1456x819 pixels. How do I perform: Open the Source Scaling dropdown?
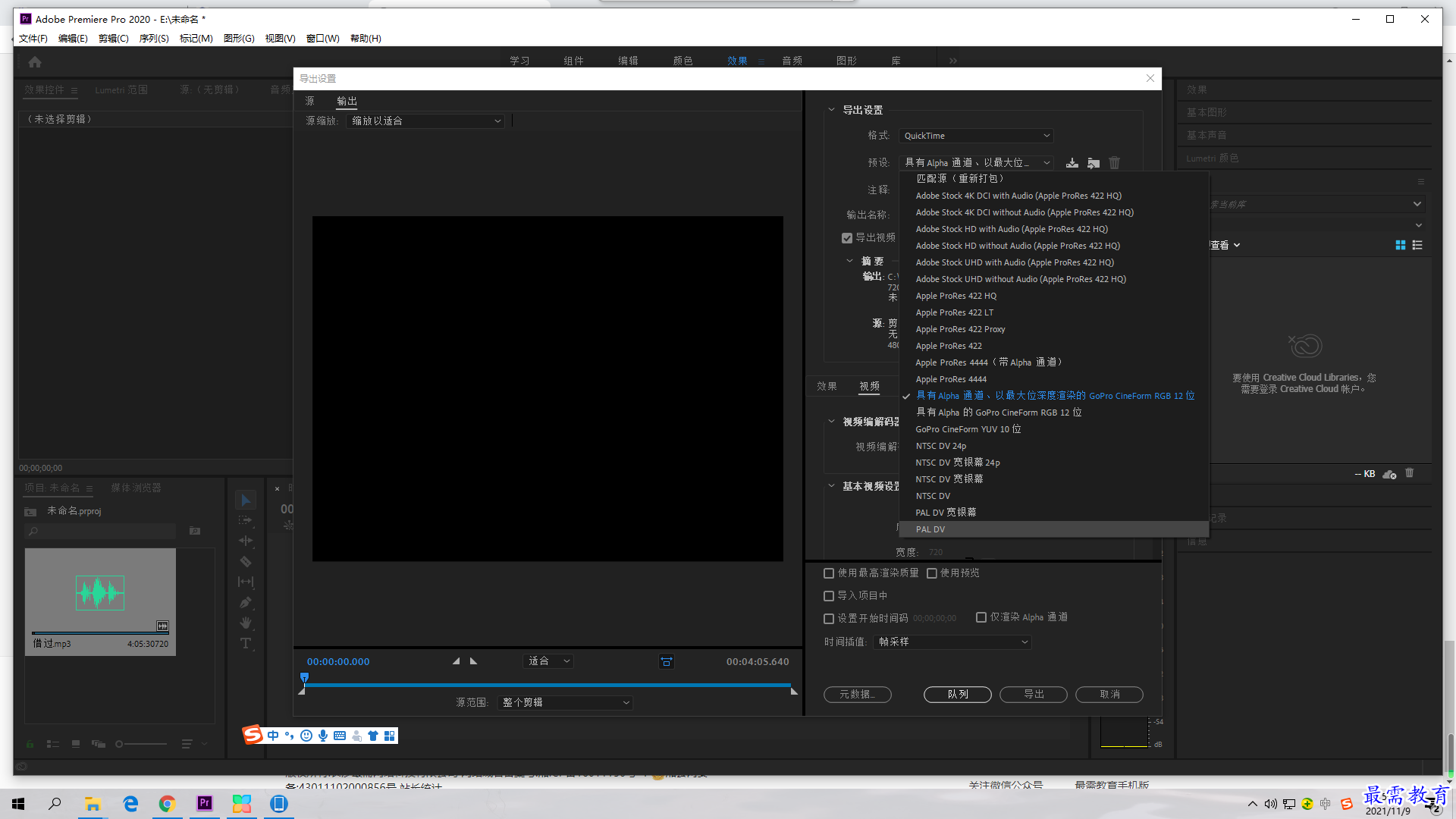[425, 121]
